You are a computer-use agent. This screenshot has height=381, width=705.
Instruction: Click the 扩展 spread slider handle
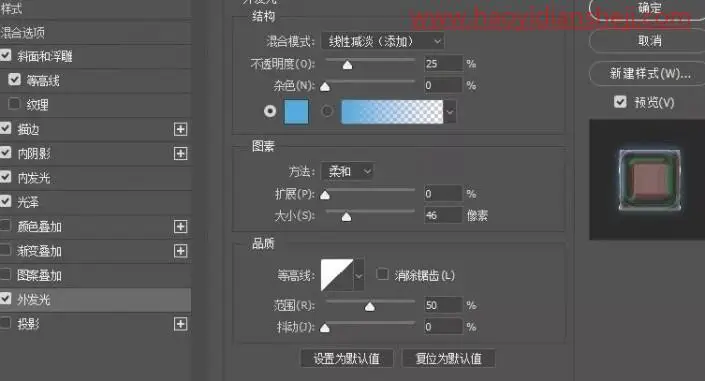pyautogui.click(x=325, y=195)
